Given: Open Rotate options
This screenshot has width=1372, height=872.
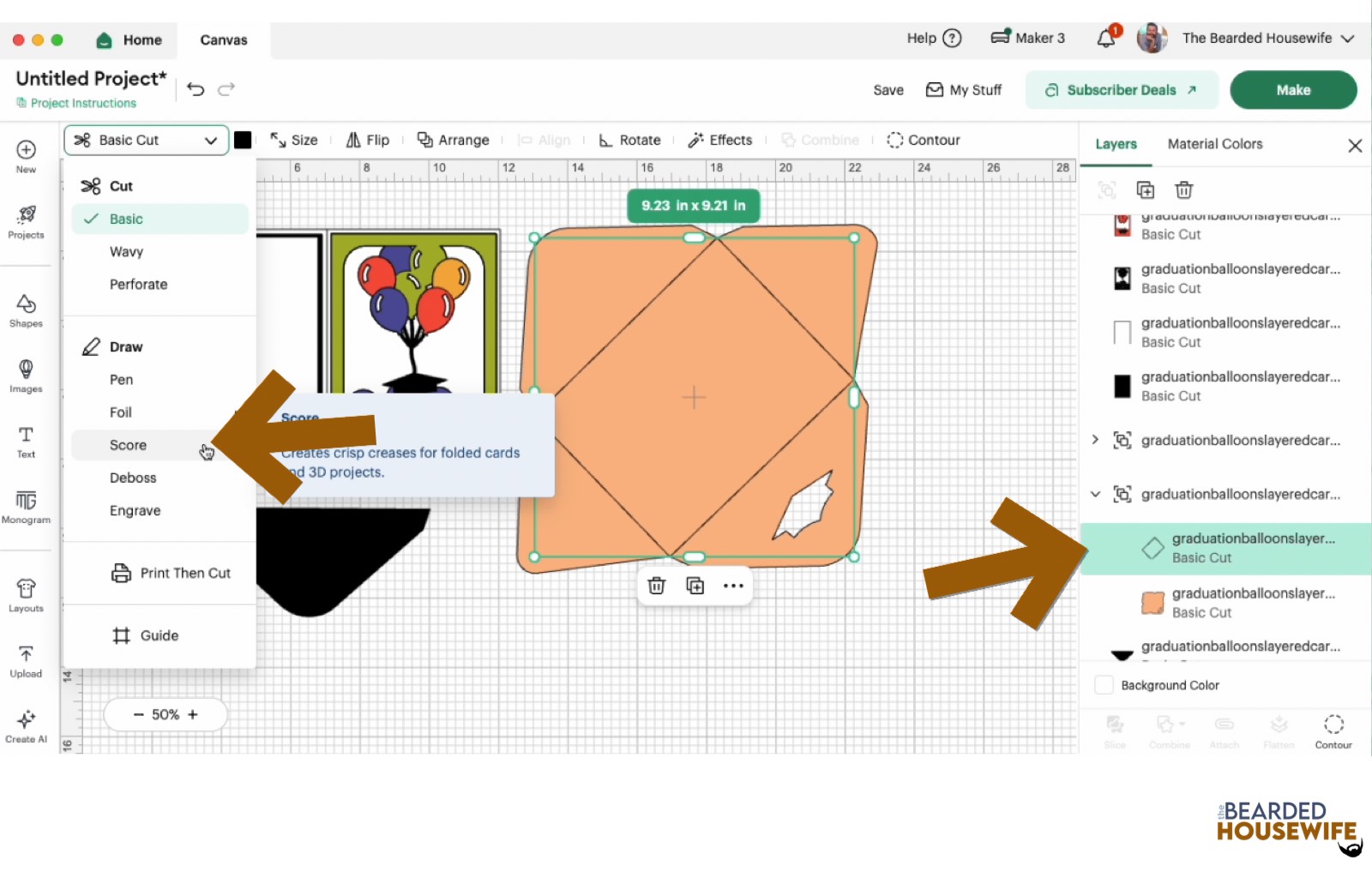Looking at the screenshot, I should point(629,140).
